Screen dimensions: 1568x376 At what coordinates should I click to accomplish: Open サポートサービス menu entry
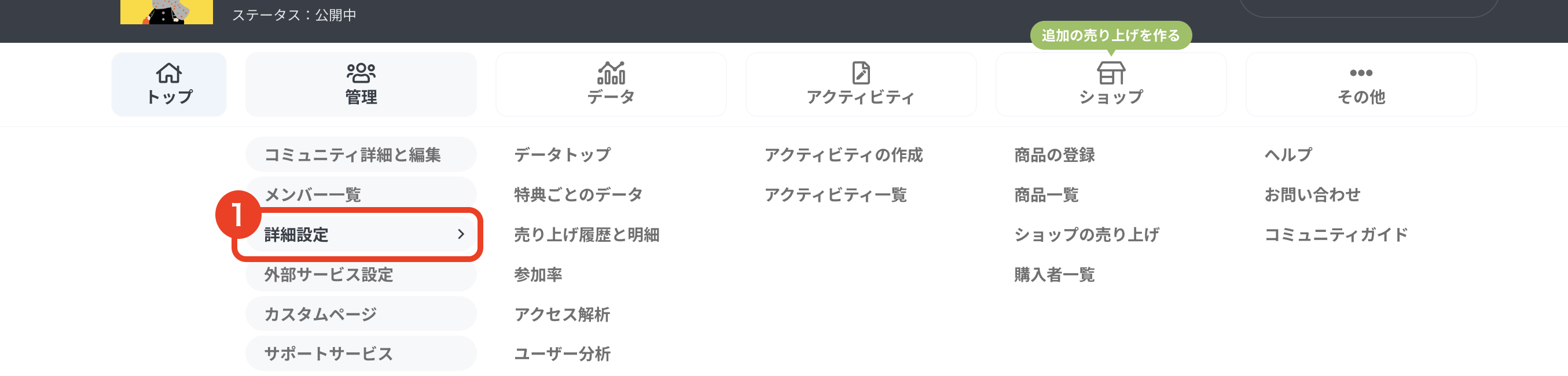click(329, 353)
